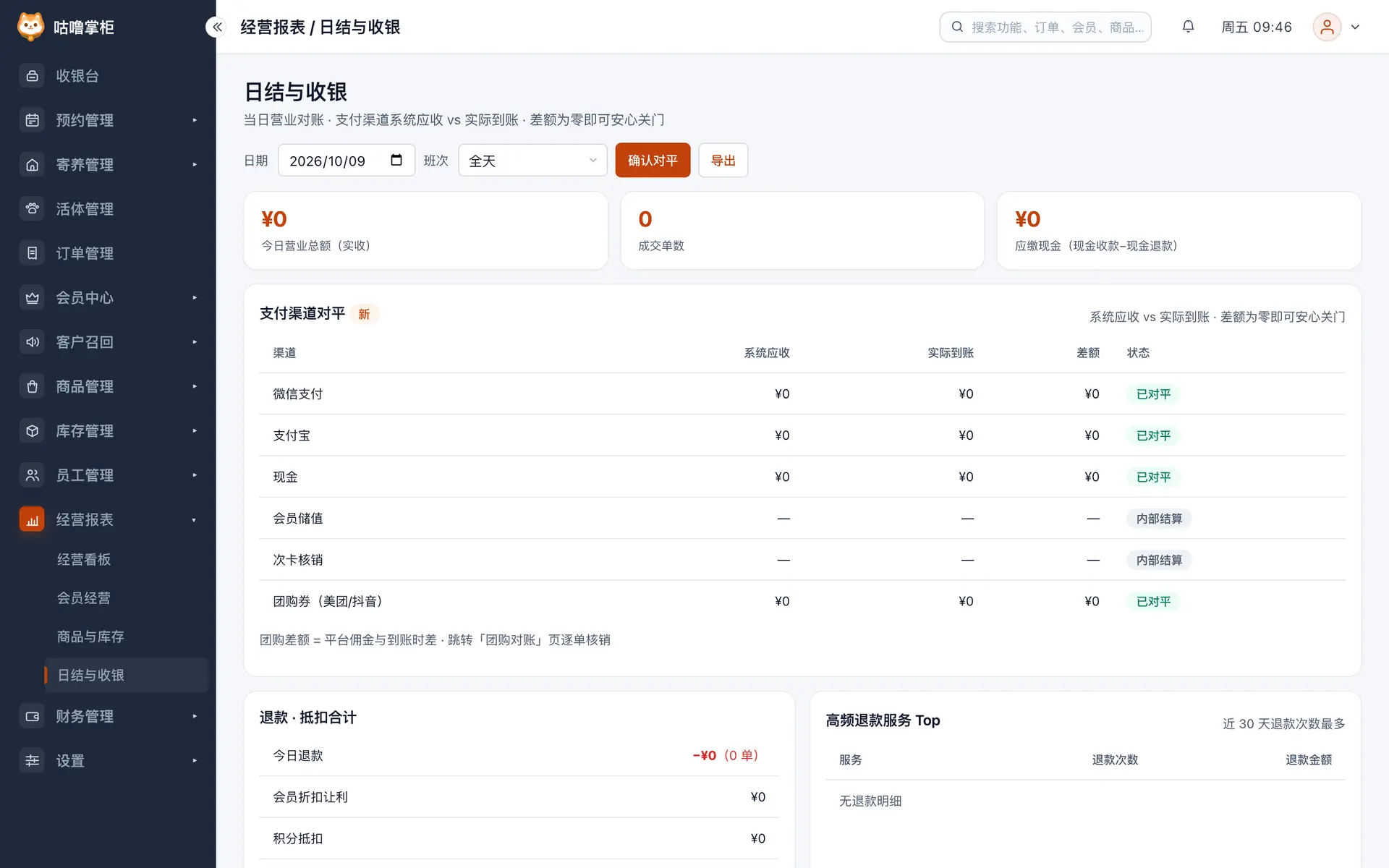Open the 班次 全天 dropdown
Image resolution: width=1389 pixels, height=868 pixels.
tap(532, 160)
